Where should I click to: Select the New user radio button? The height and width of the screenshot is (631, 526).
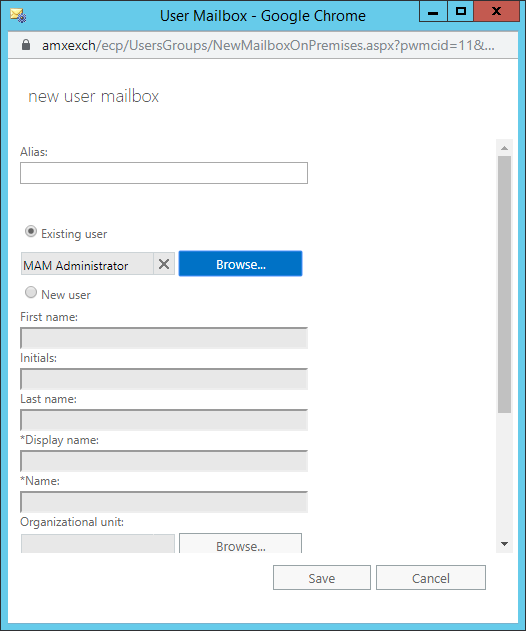pyautogui.click(x=31, y=292)
